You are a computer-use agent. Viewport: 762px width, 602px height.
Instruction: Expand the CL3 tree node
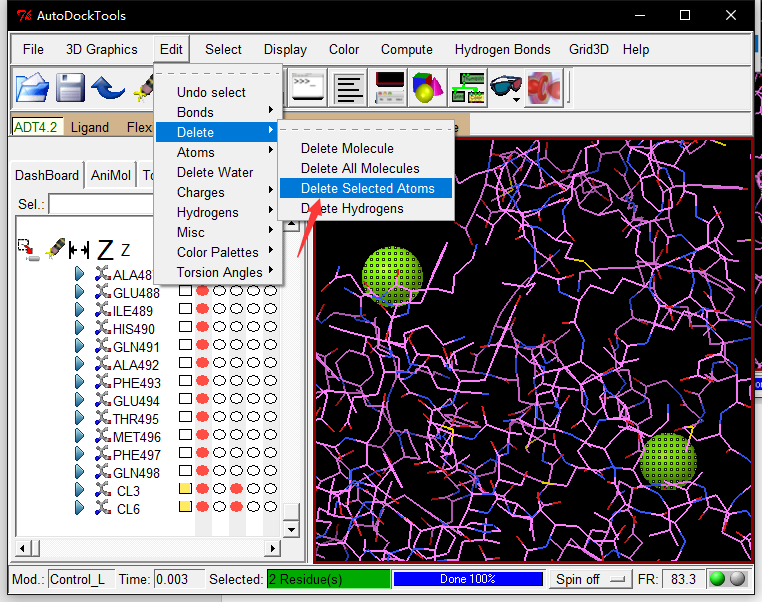(79, 489)
